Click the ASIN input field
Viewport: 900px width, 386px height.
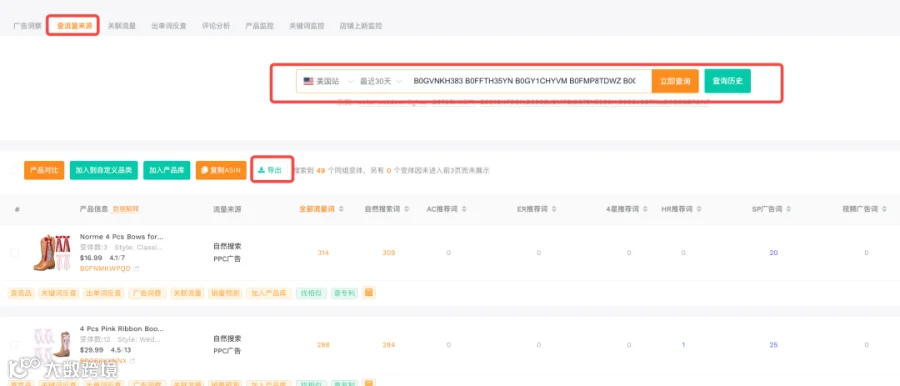[x=529, y=81]
